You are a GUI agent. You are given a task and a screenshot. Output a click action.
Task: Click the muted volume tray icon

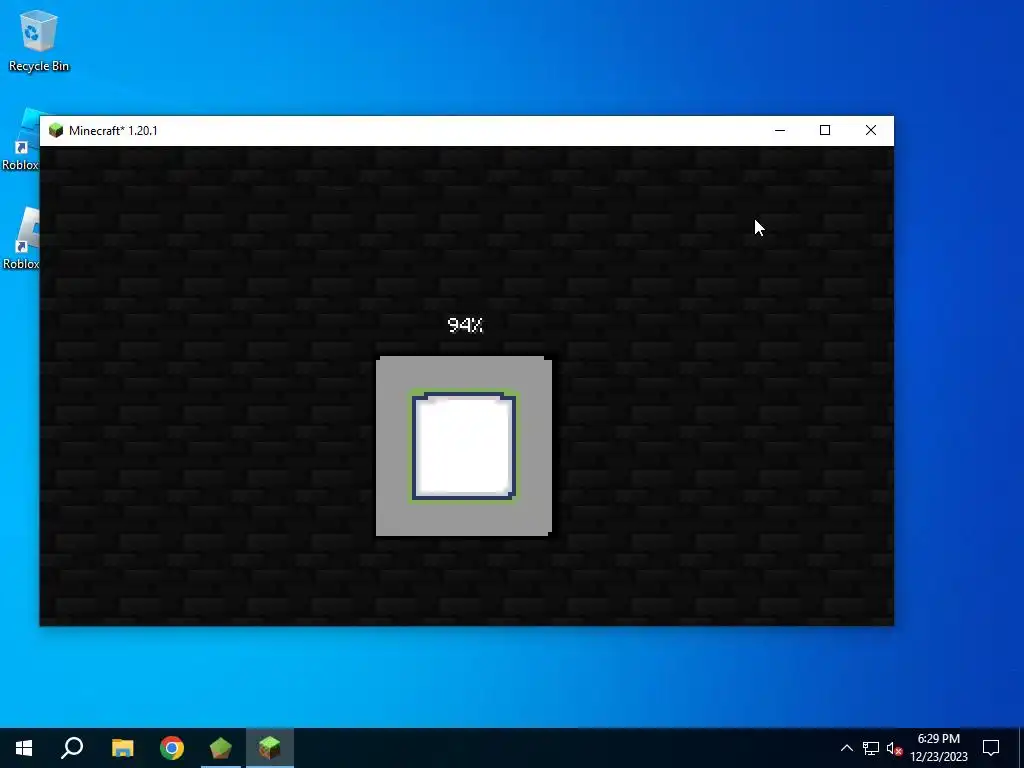pyautogui.click(x=895, y=748)
